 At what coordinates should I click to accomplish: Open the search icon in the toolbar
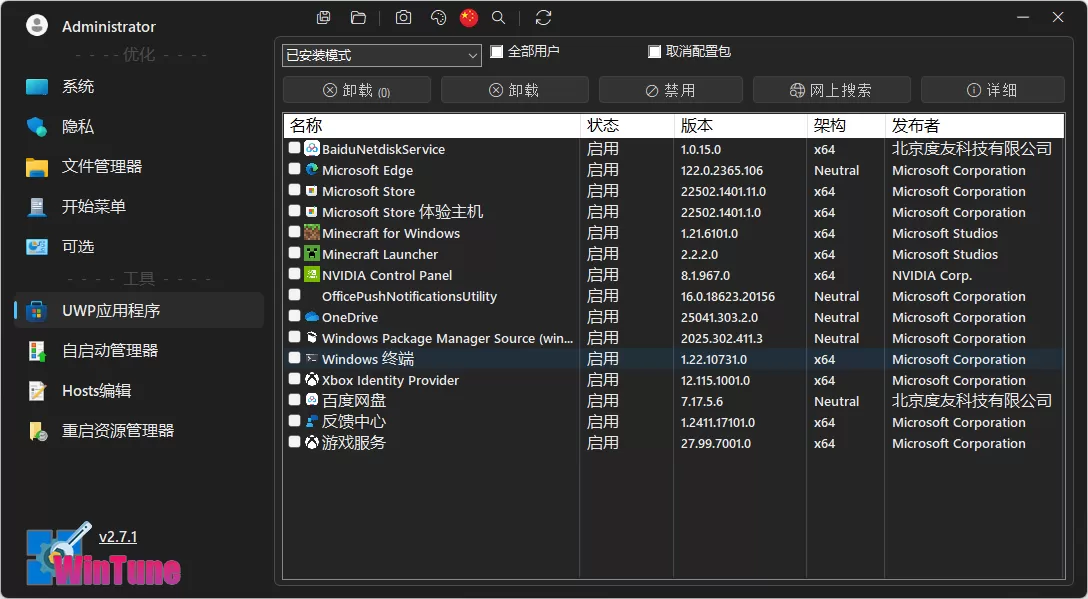coord(497,17)
